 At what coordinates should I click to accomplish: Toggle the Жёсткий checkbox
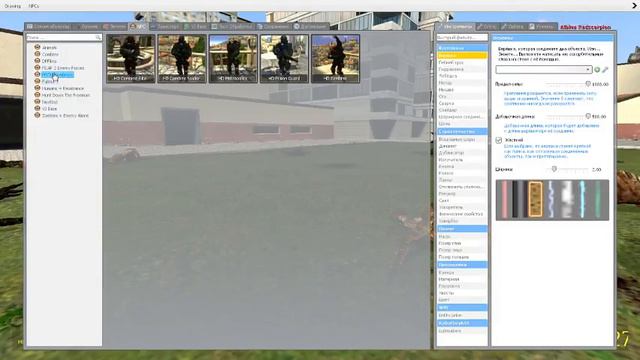(x=498, y=140)
